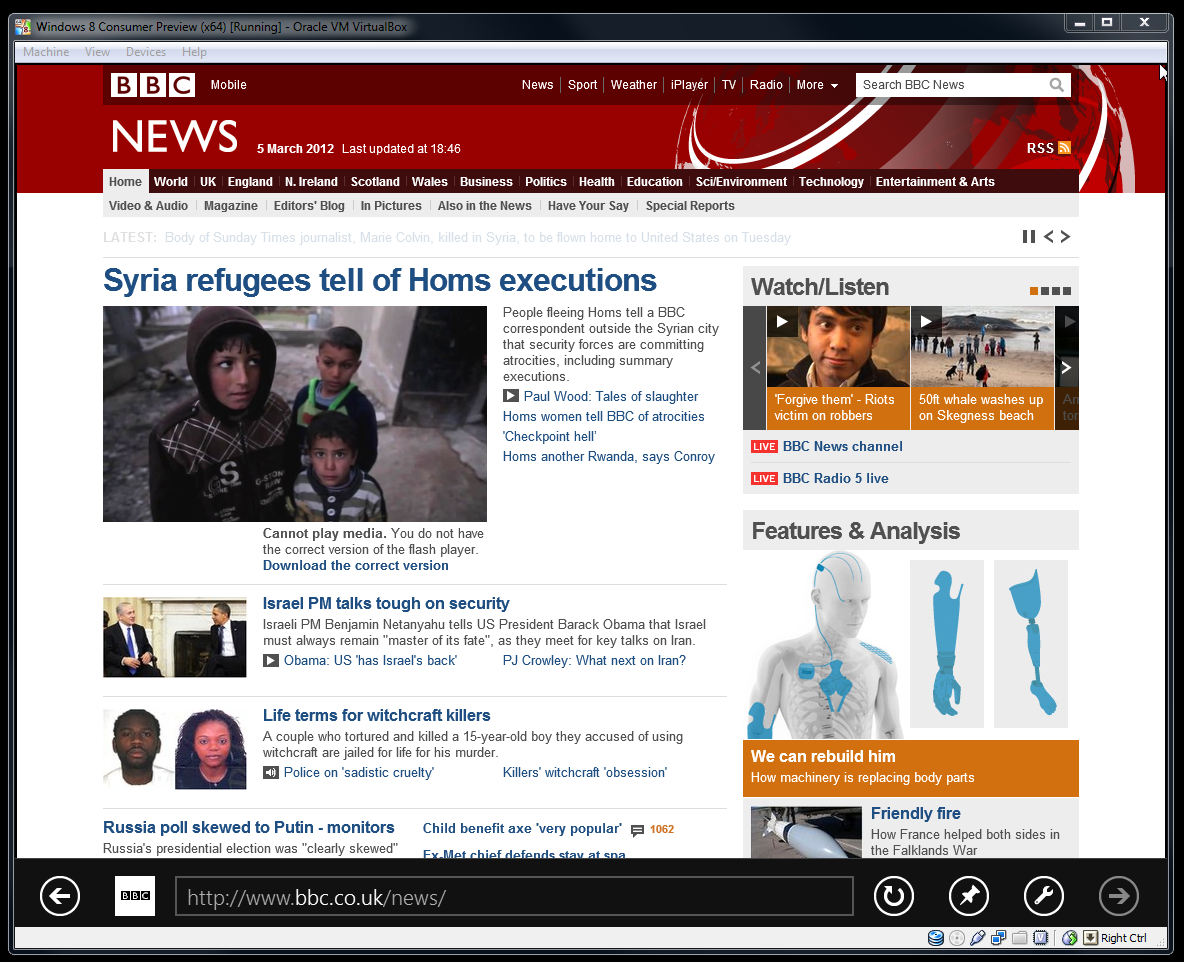
Task: Select first Watch/Listen carousel page dot
Action: tap(1034, 291)
